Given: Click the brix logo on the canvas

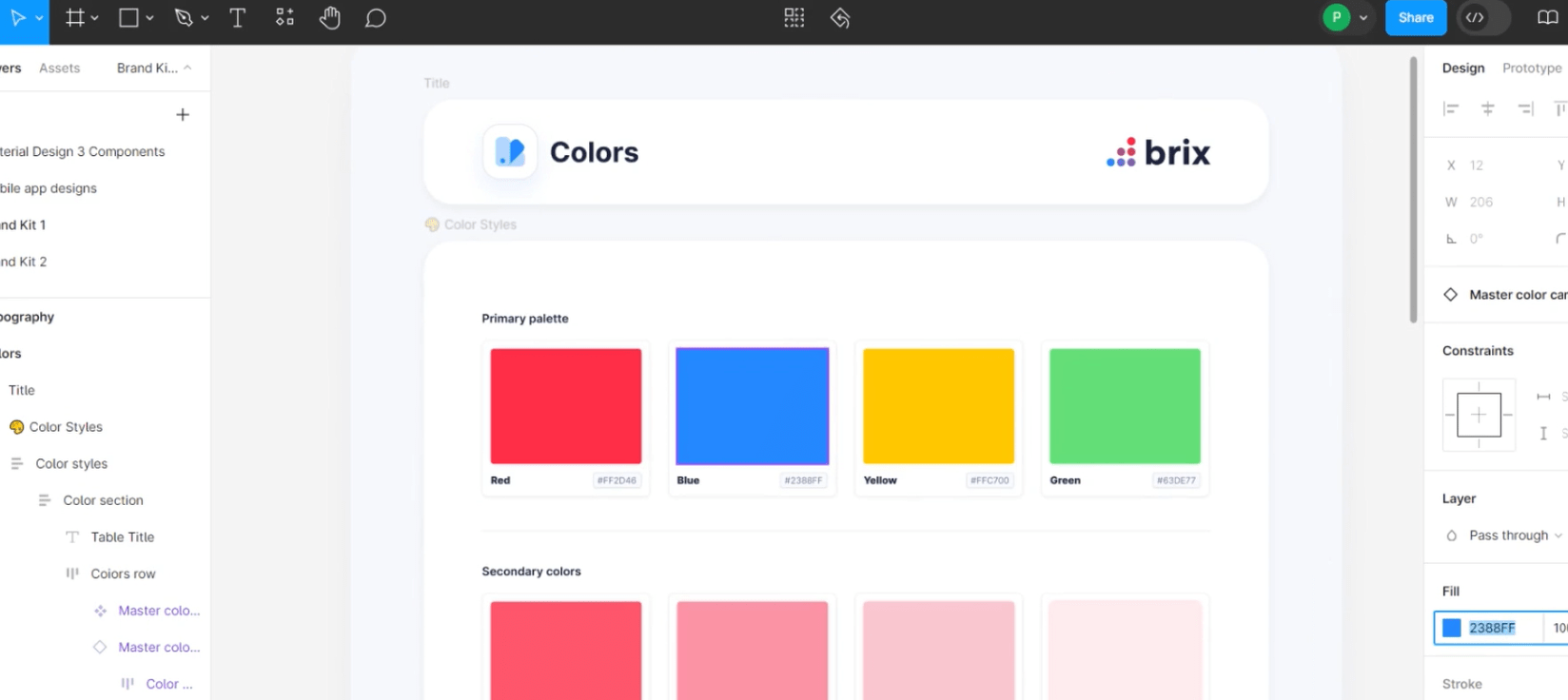Looking at the screenshot, I should click(x=1158, y=152).
